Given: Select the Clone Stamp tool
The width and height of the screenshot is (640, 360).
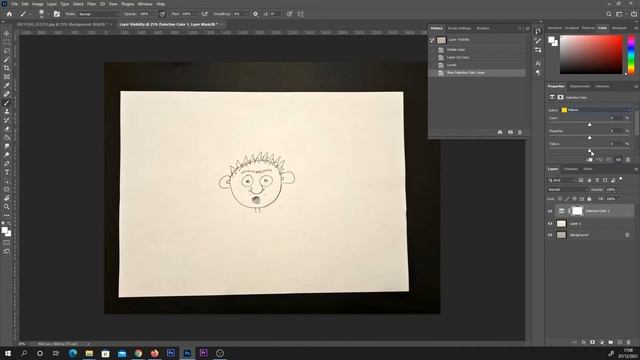Looking at the screenshot, I should [7, 111].
